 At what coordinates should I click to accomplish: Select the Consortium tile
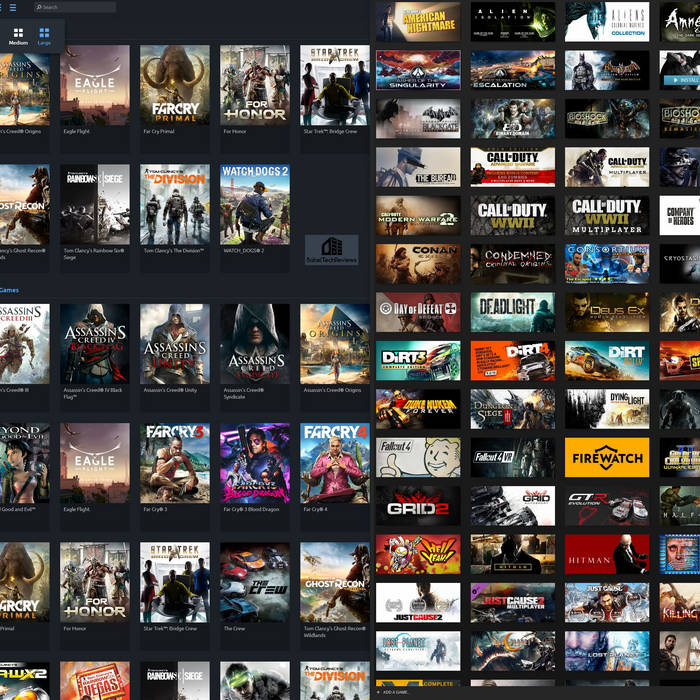click(607, 264)
